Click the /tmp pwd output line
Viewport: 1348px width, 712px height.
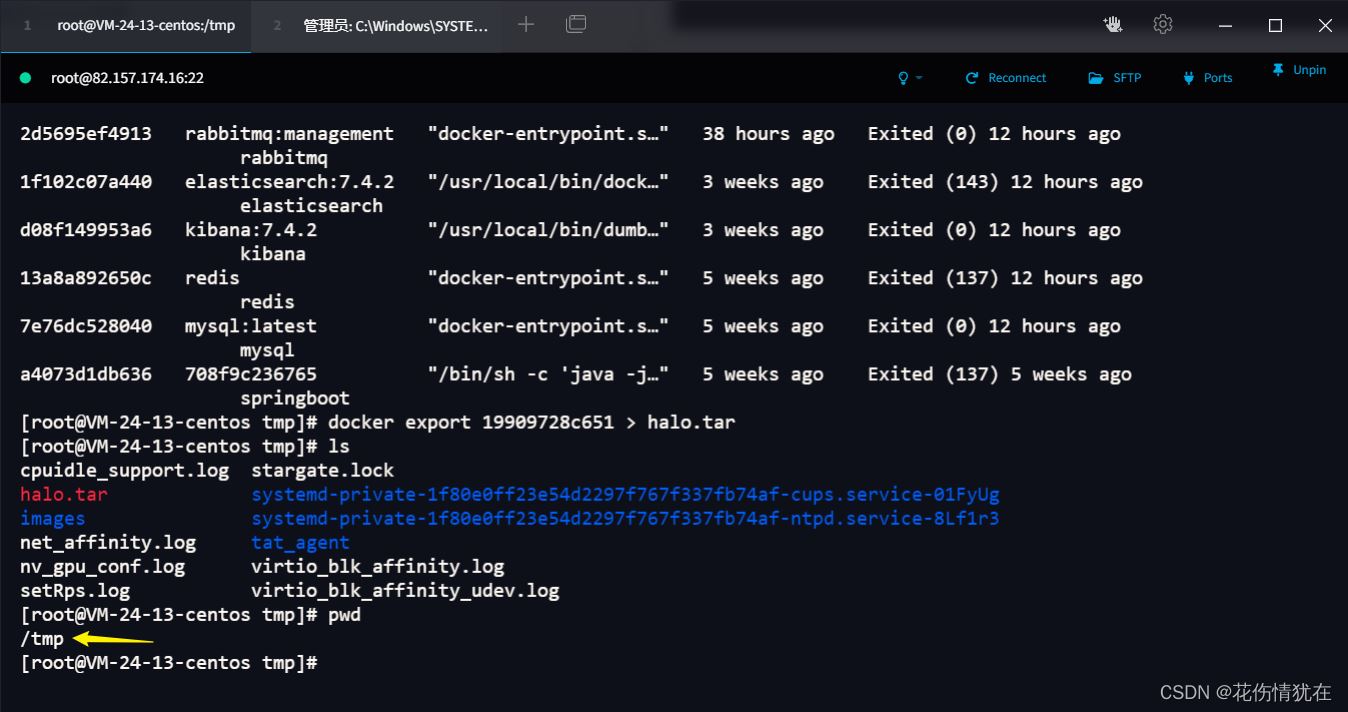point(42,638)
